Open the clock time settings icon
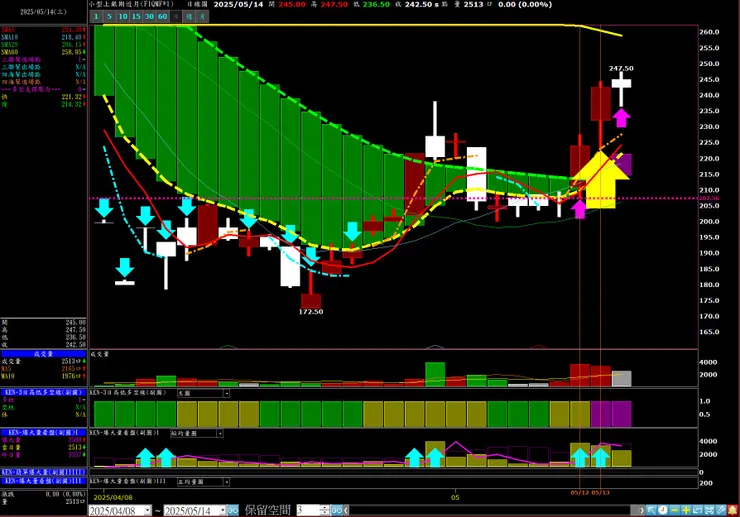The image size is (740, 517). pyautogui.click(x=663, y=510)
